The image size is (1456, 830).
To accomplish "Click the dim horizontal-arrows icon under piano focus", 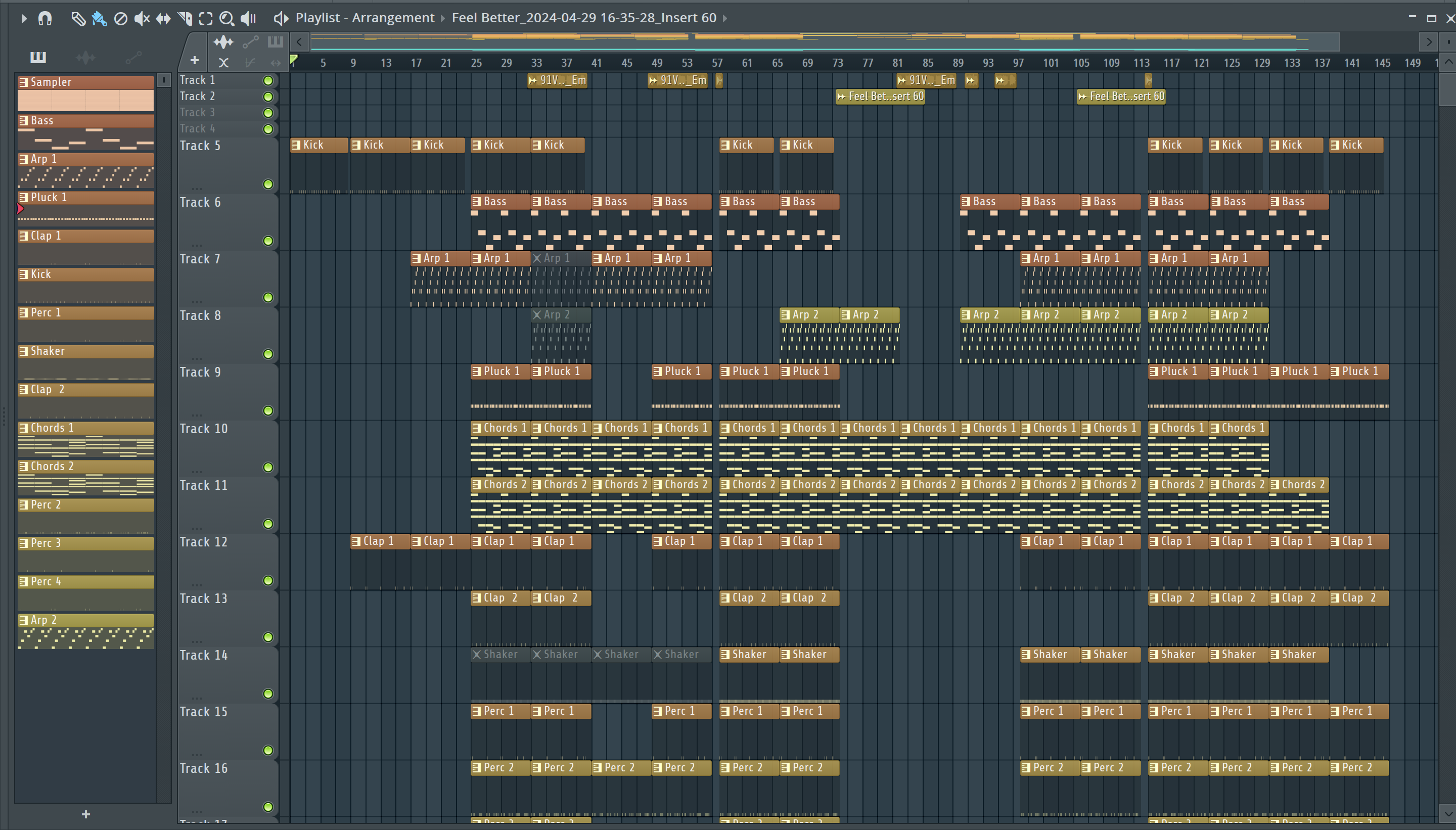I will coord(276,63).
